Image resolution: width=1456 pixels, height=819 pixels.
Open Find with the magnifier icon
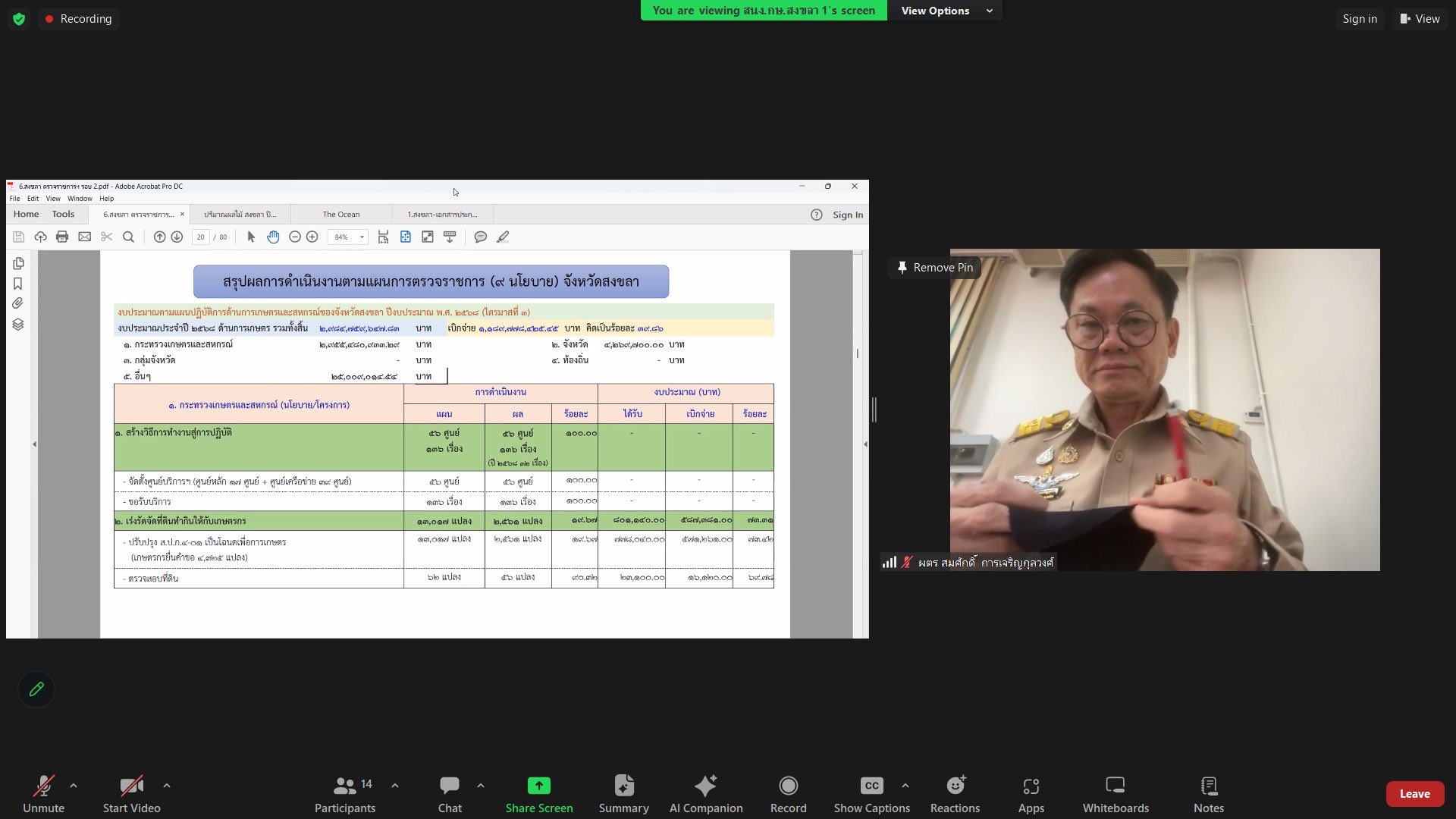click(128, 237)
